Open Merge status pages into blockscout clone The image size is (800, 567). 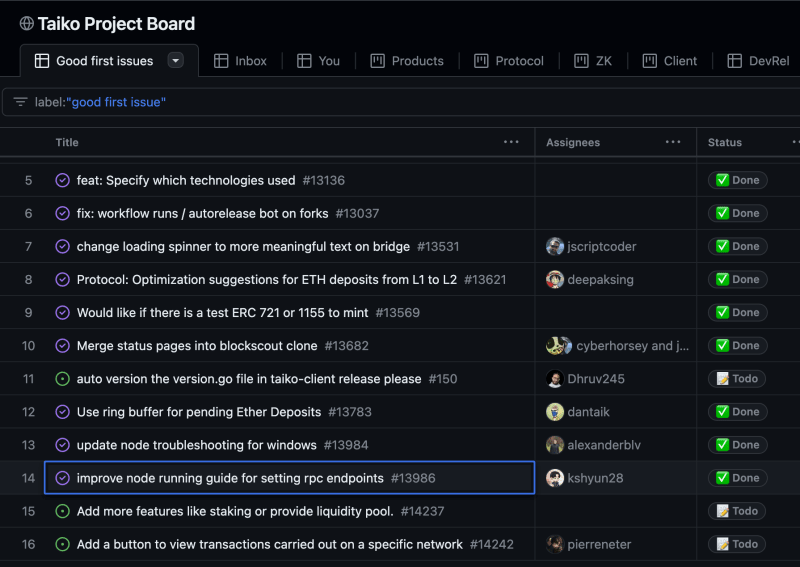pyautogui.click(x=197, y=346)
